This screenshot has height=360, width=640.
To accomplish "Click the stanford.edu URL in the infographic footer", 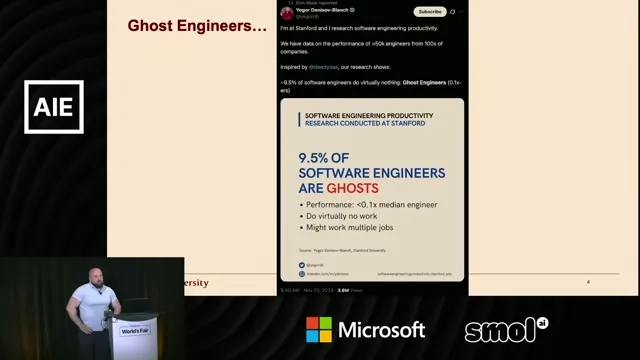I will click(414, 274).
